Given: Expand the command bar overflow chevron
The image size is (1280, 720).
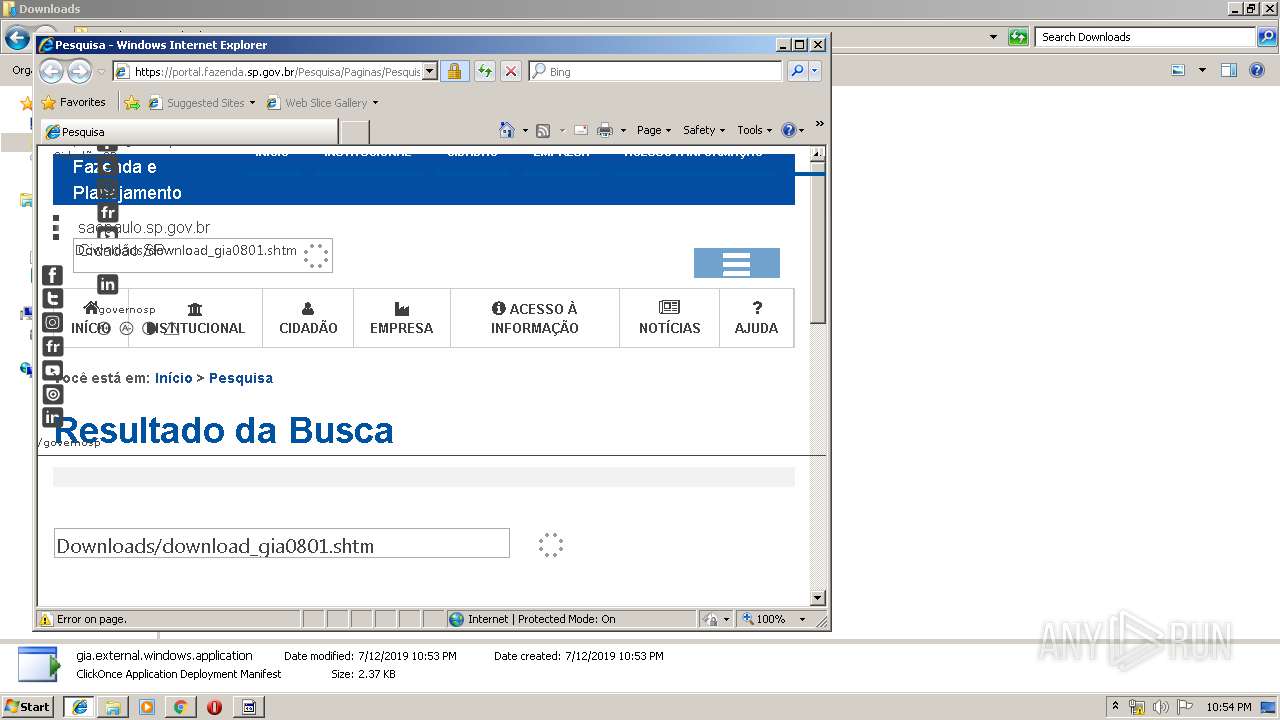Looking at the screenshot, I should (819, 124).
